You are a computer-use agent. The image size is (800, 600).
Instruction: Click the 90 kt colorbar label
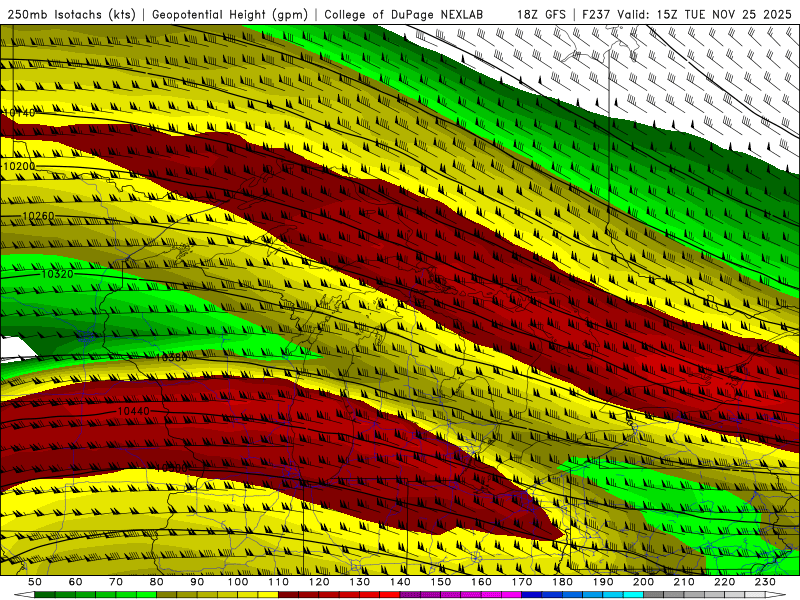[197, 582]
